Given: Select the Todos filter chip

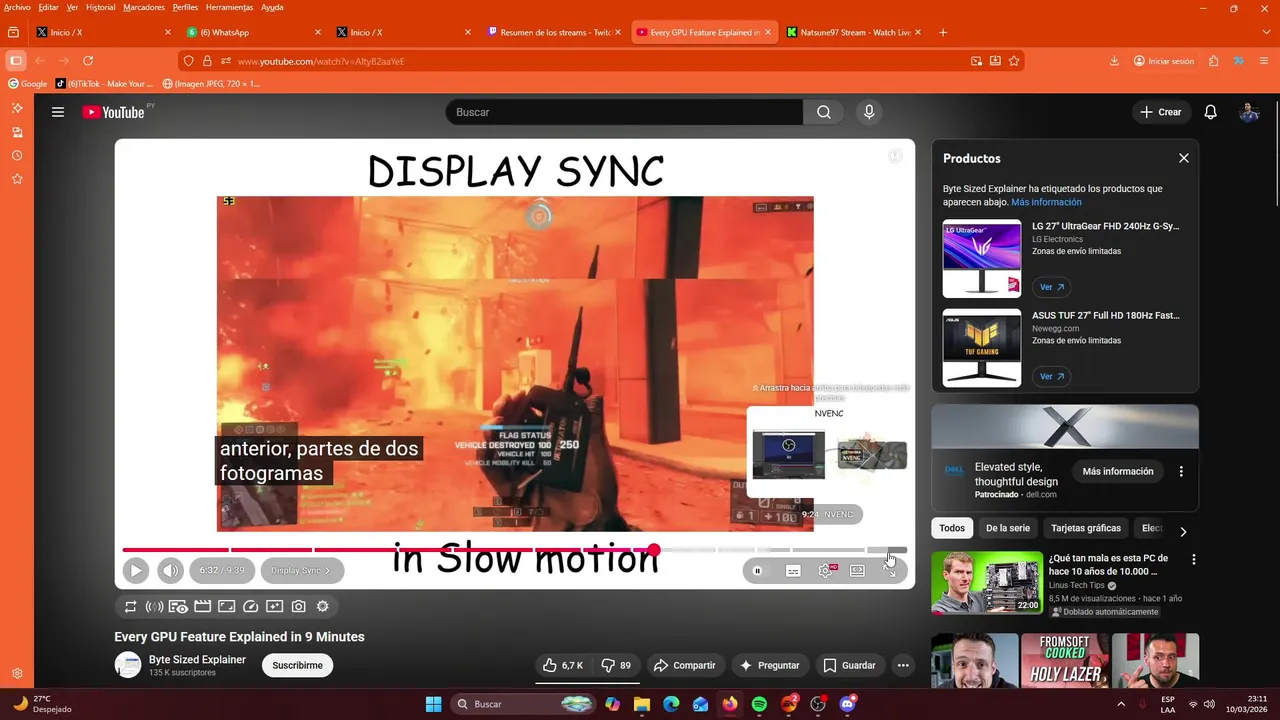Looking at the screenshot, I should point(952,528).
